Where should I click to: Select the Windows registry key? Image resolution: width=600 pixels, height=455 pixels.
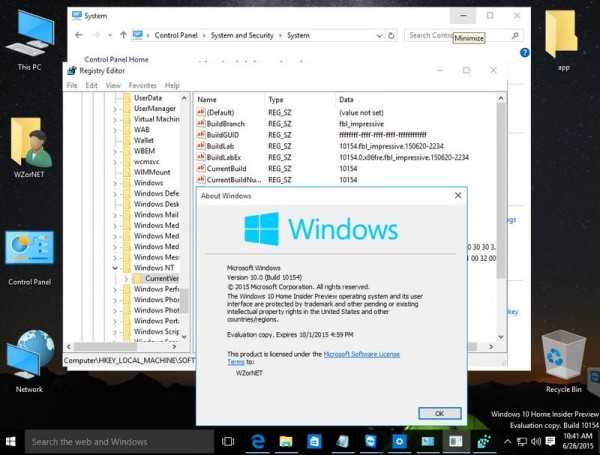coord(148,183)
